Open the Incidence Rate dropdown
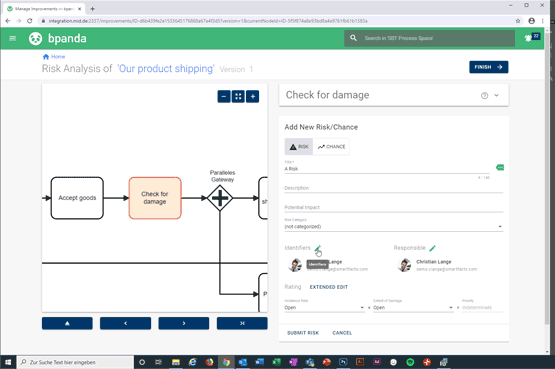Image resolution: width=555 pixels, height=369 pixels. (324, 307)
